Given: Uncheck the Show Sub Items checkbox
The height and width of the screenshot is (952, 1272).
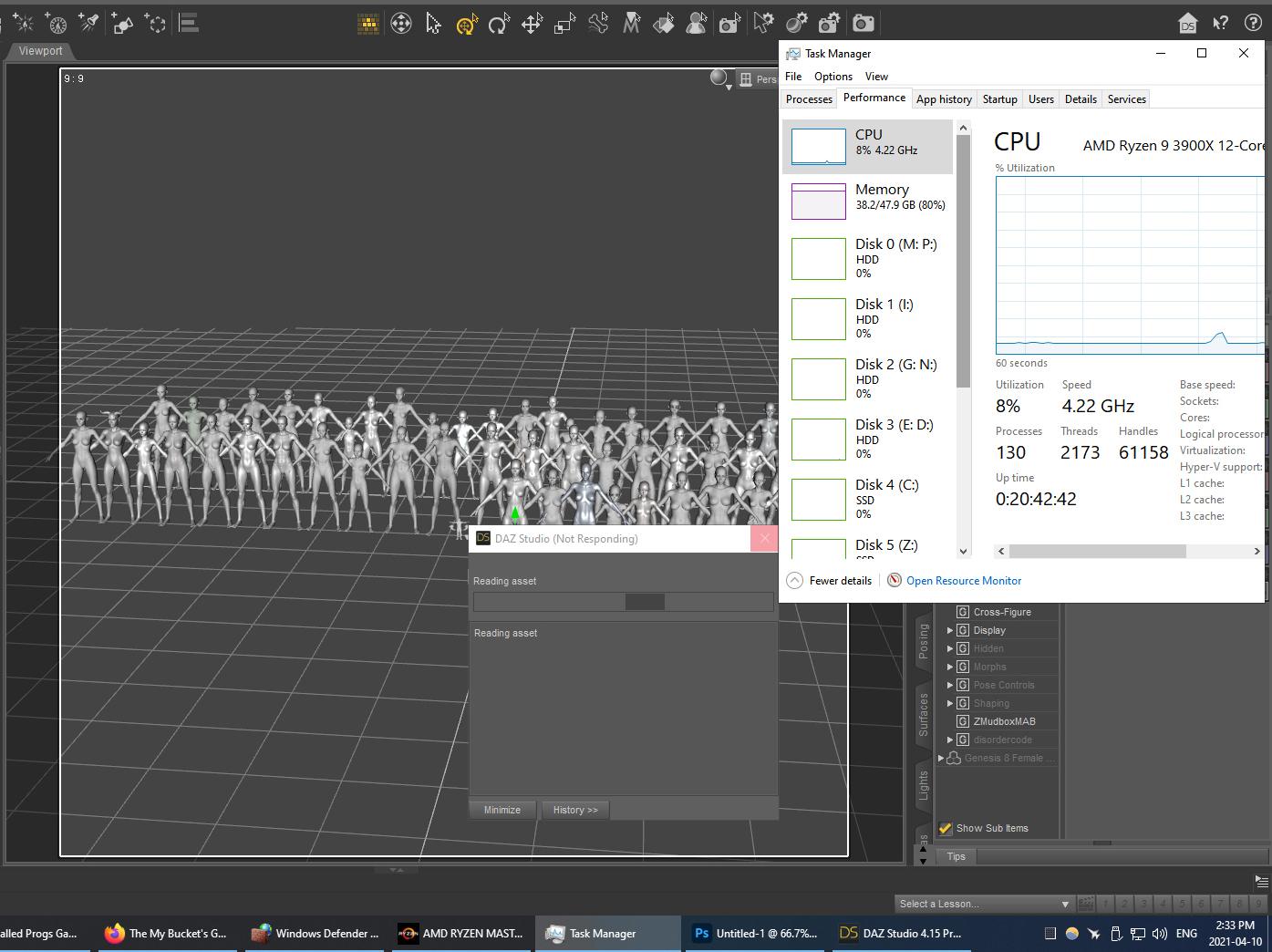Looking at the screenshot, I should coord(946,828).
